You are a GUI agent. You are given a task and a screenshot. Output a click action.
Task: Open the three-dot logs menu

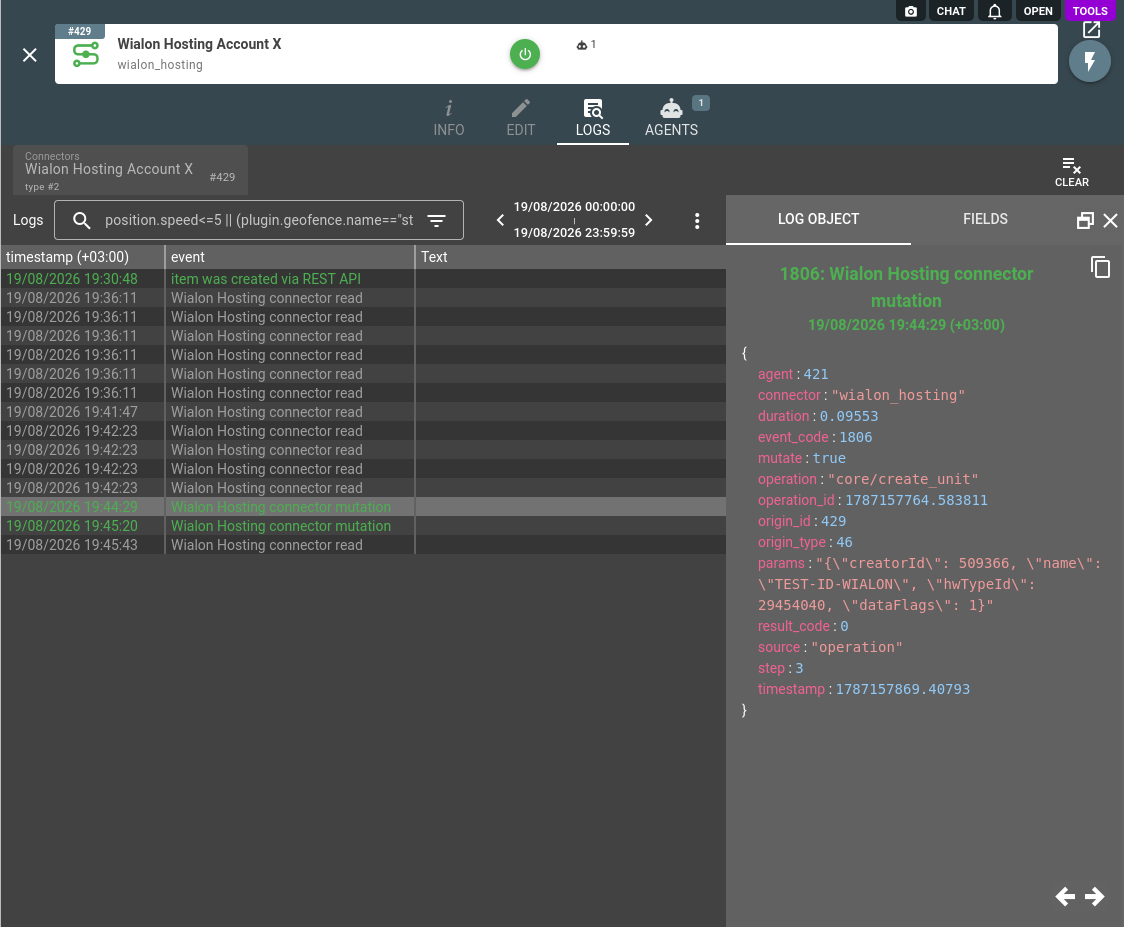[x=697, y=221]
